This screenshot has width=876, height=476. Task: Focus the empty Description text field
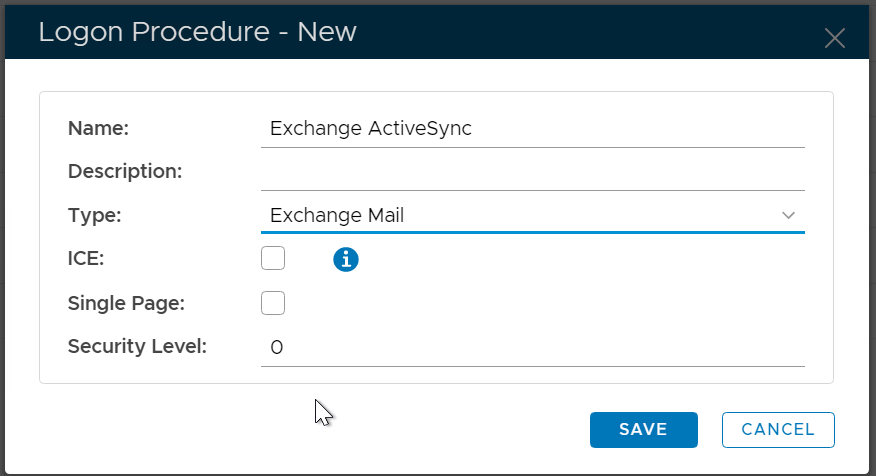[x=532, y=172]
